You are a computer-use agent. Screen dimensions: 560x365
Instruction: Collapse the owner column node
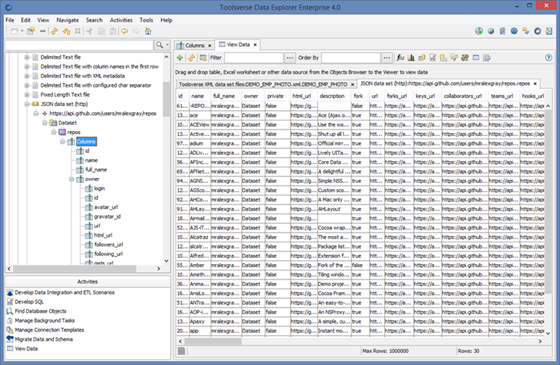tap(71, 179)
